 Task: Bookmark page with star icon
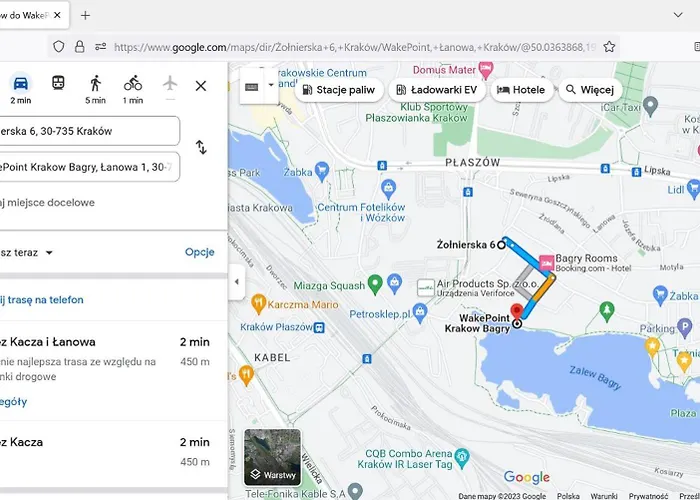[610, 46]
